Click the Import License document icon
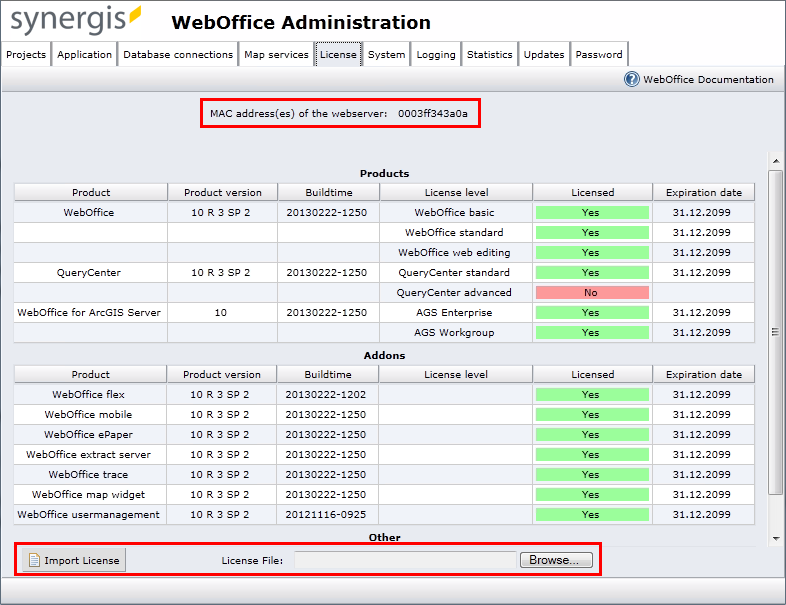This screenshot has width=786, height=605. coord(34,560)
